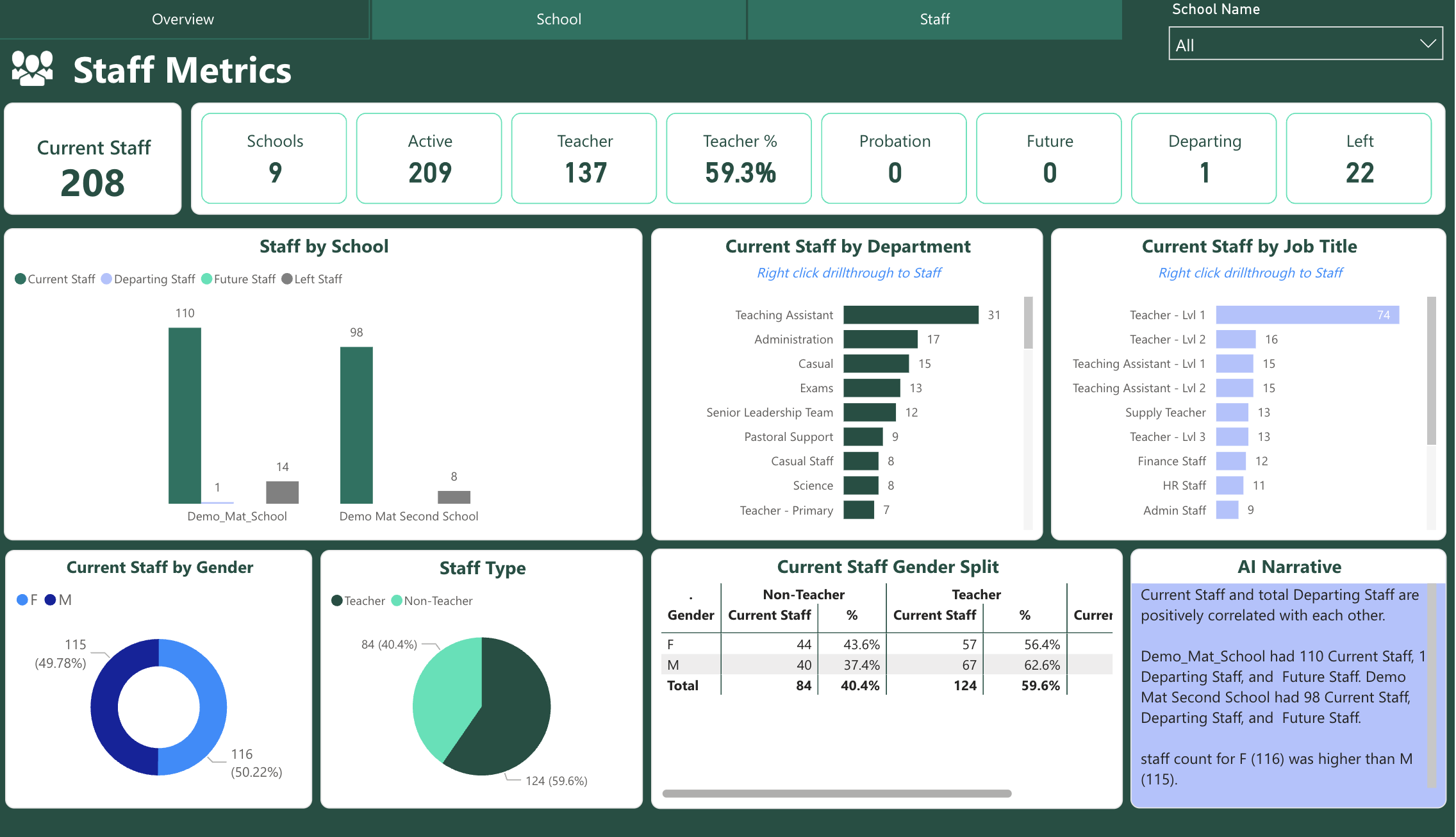Screen dimensions: 1456x837
Task: Toggle Current Staff legend marker
Action: pyautogui.click(x=21, y=279)
